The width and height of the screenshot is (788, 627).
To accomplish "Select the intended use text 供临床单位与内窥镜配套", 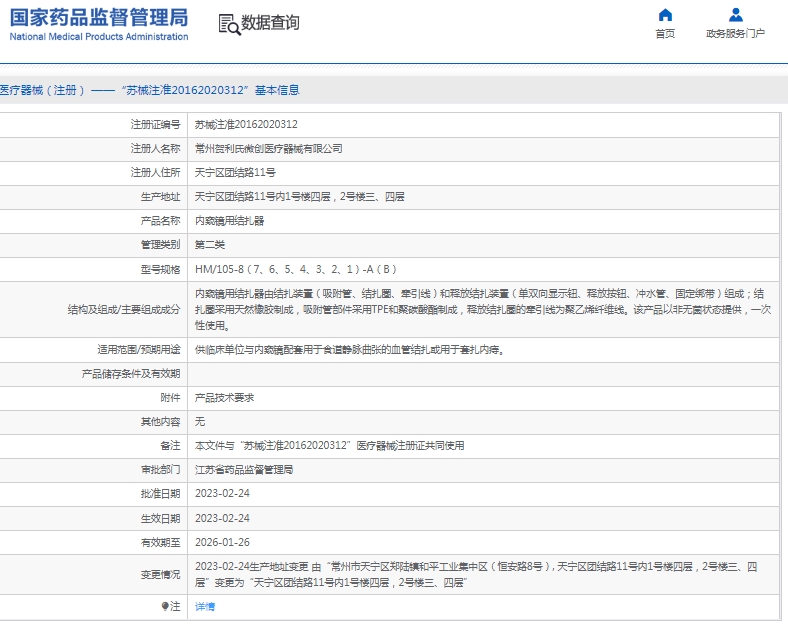I will tap(350, 350).
